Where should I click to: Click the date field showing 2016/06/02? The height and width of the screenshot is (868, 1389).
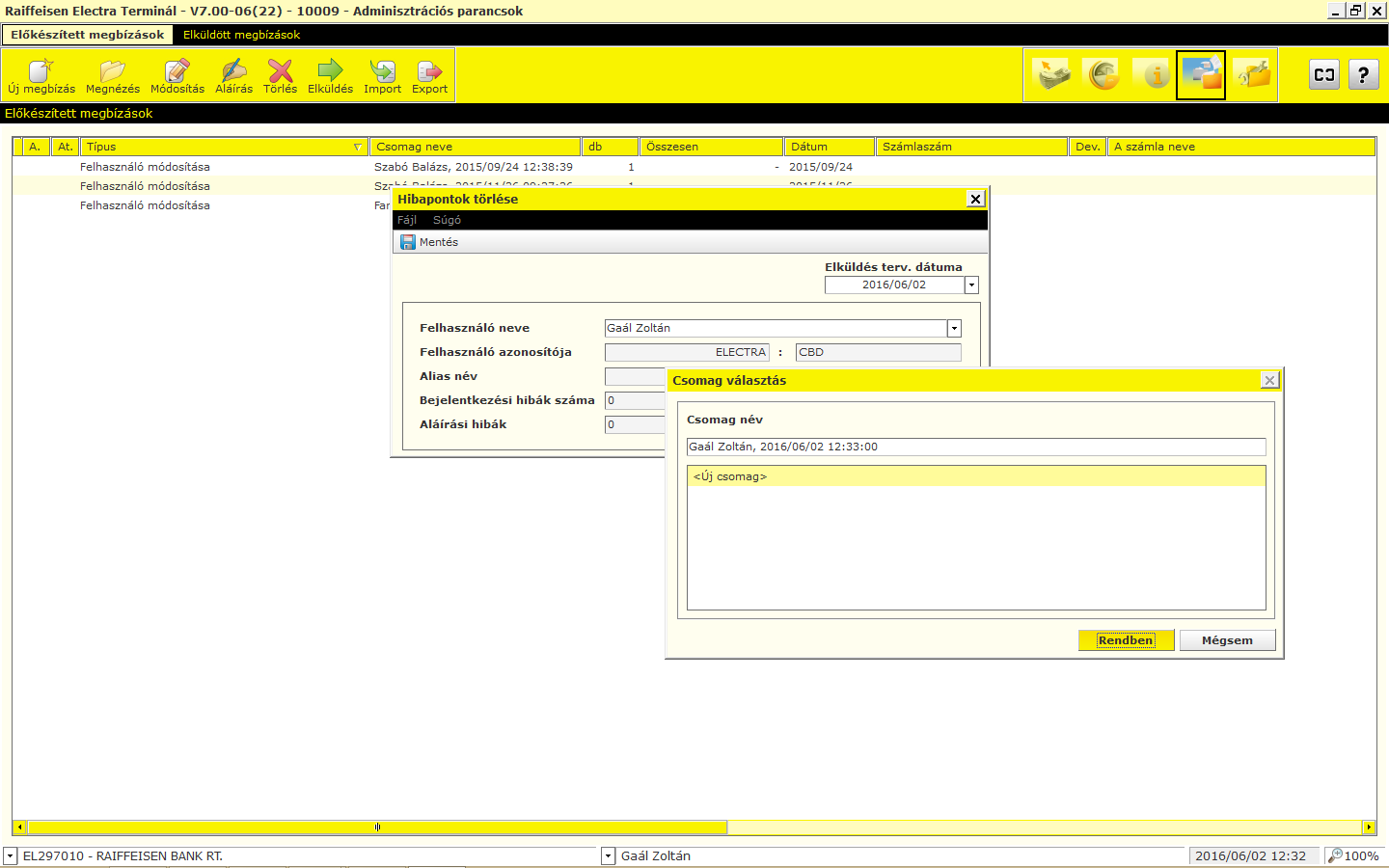[894, 285]
